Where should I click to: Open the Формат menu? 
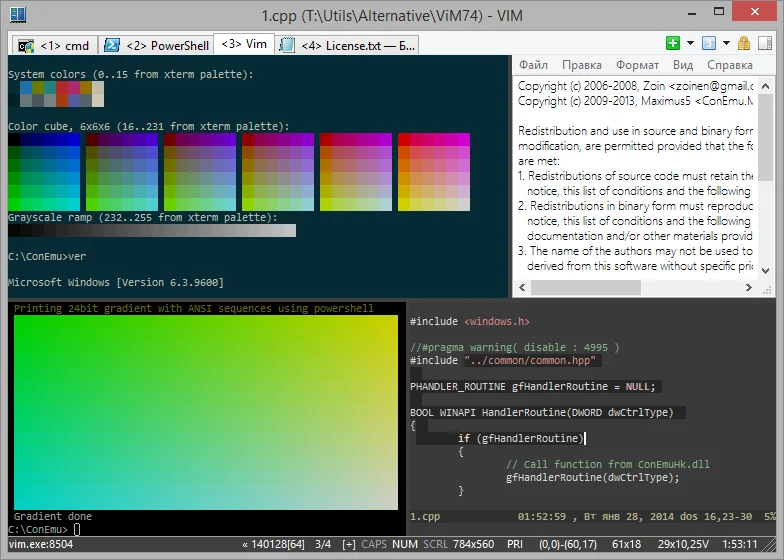pos(637,65)
